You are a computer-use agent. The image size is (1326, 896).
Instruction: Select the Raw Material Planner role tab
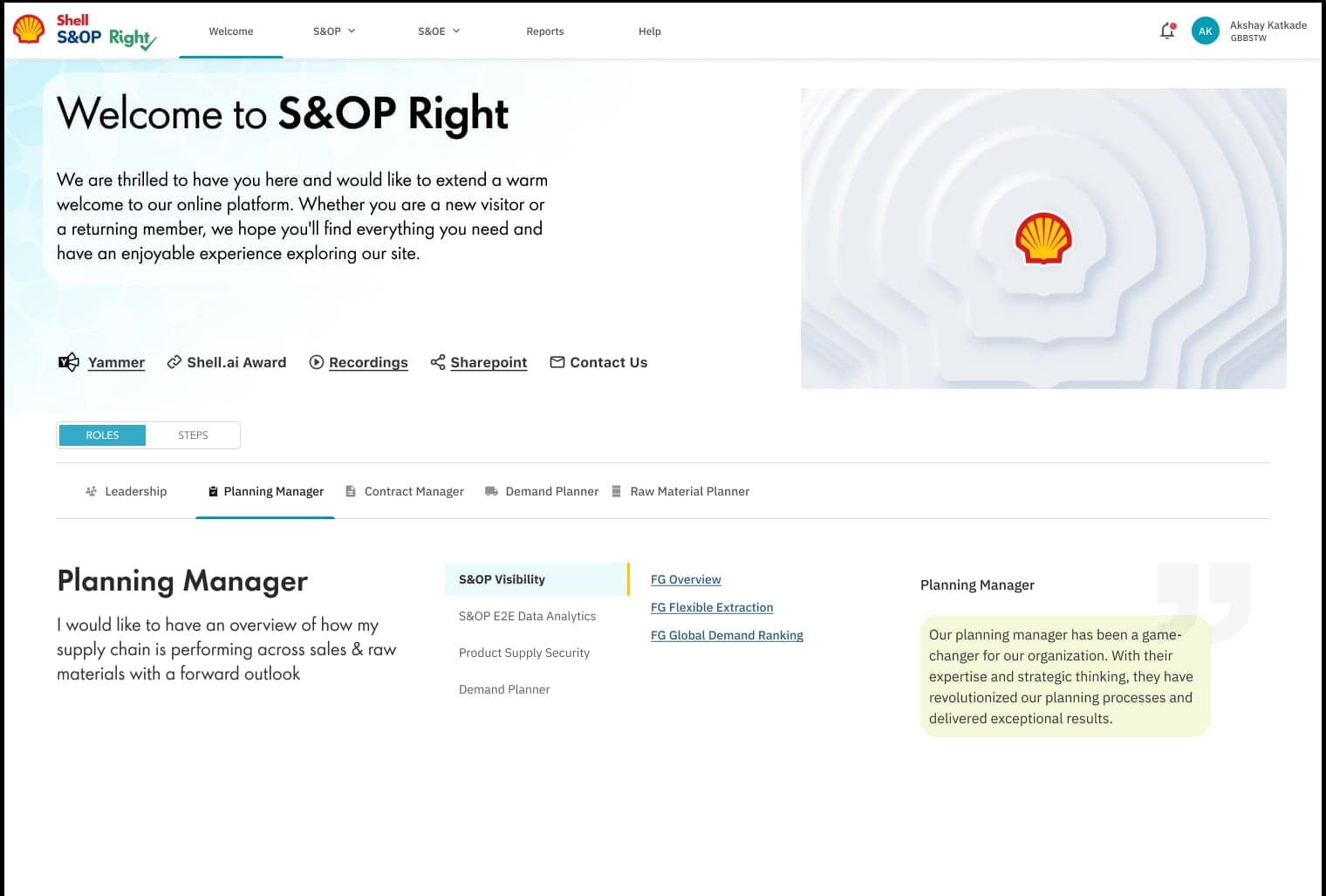[680, 491]
